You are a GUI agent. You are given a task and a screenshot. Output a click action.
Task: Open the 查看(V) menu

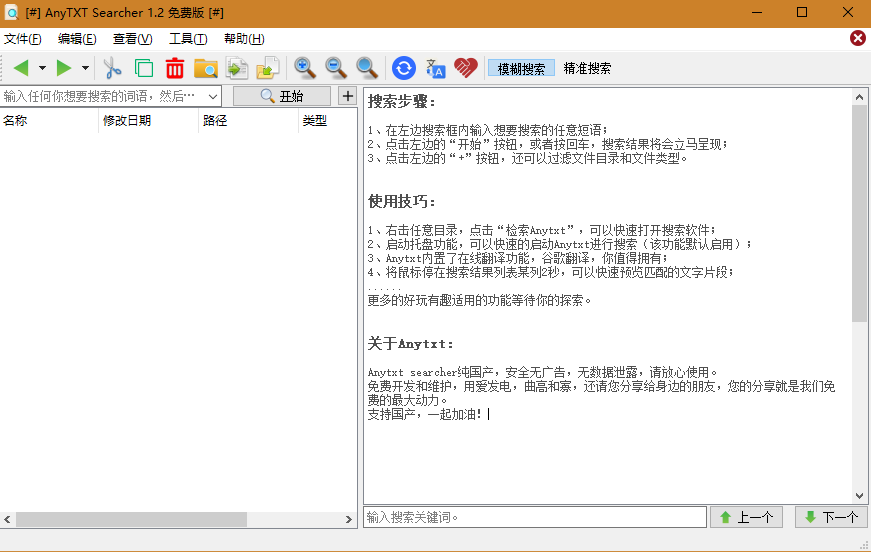(132, 39)
